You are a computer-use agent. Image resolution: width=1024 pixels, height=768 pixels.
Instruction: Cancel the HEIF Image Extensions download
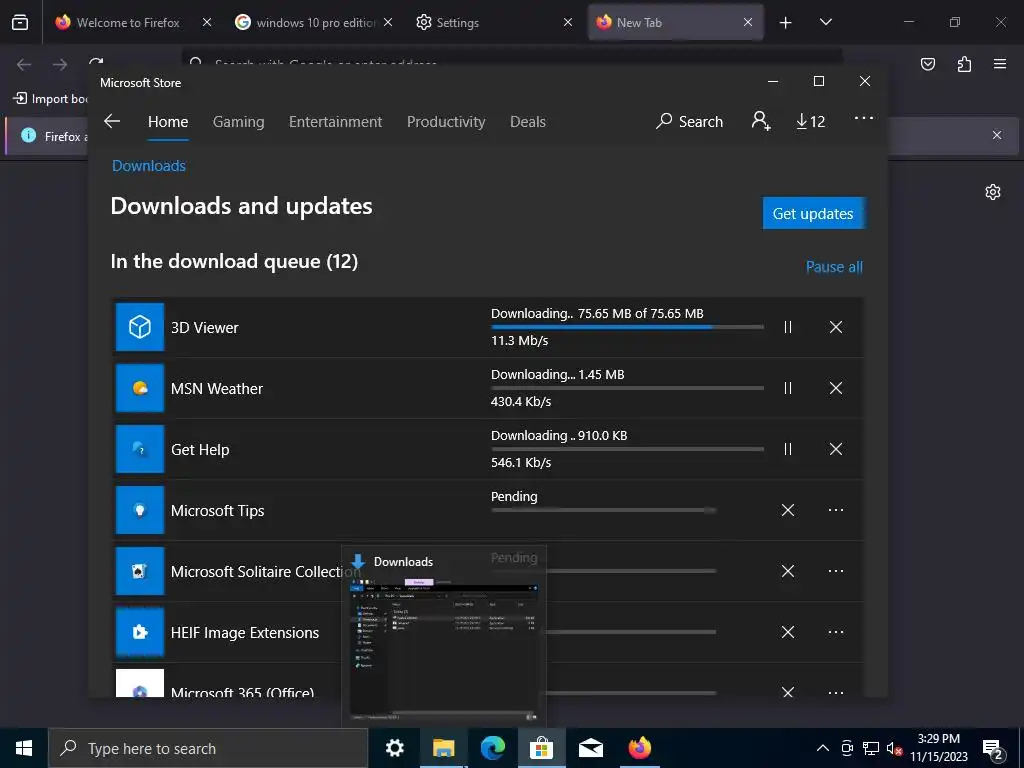pos(788,632)
